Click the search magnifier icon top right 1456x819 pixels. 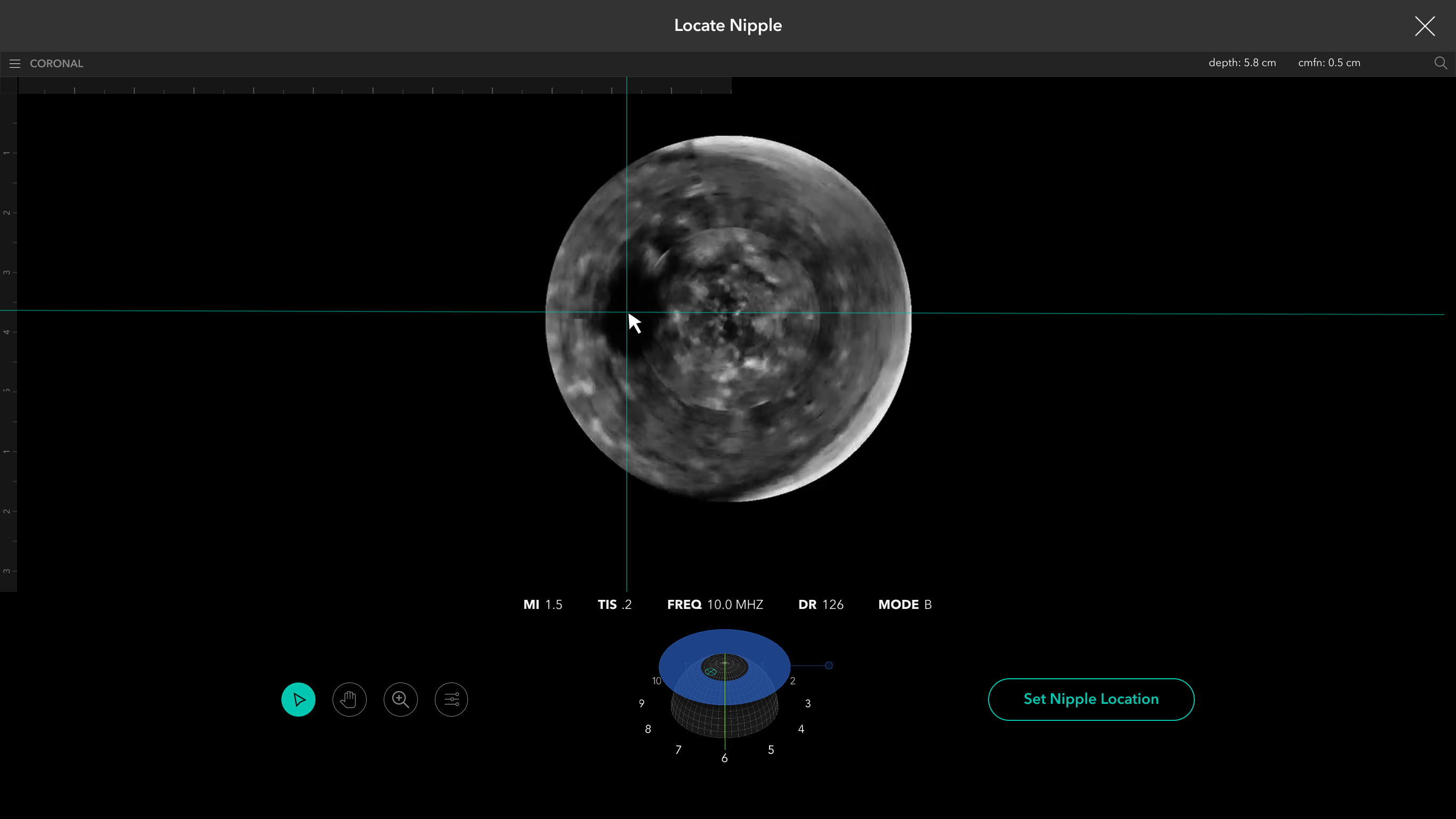click(1440, 63)
